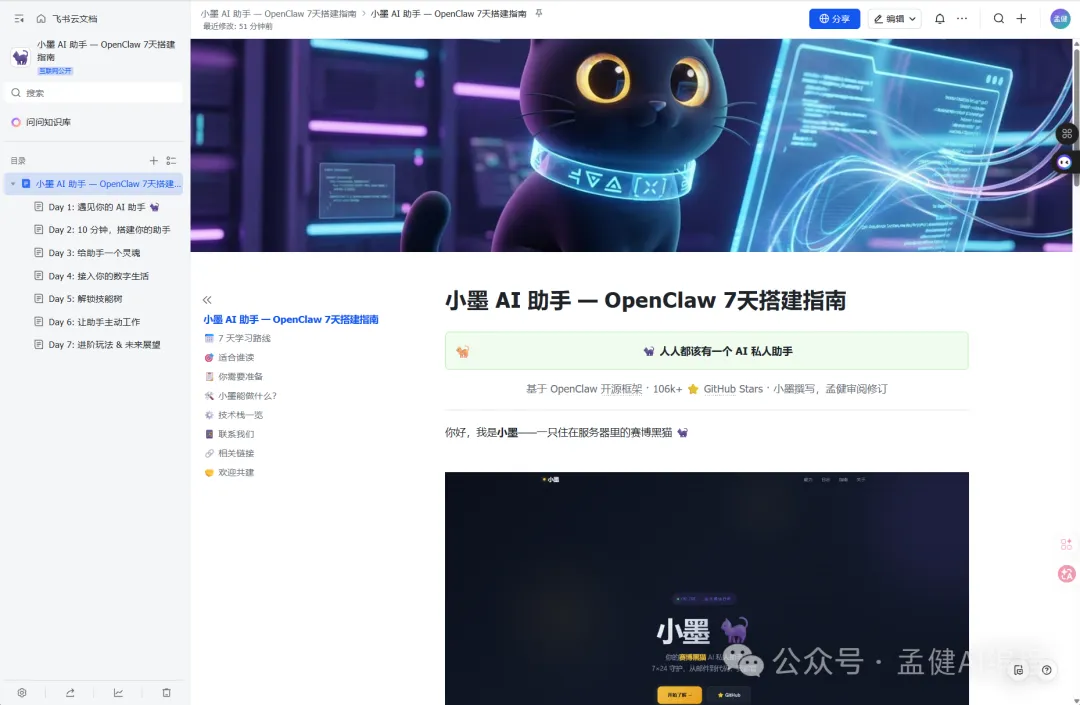Open the GitHub Stars link
This screenshot has height=705, width=1080.
pos(731,389)
